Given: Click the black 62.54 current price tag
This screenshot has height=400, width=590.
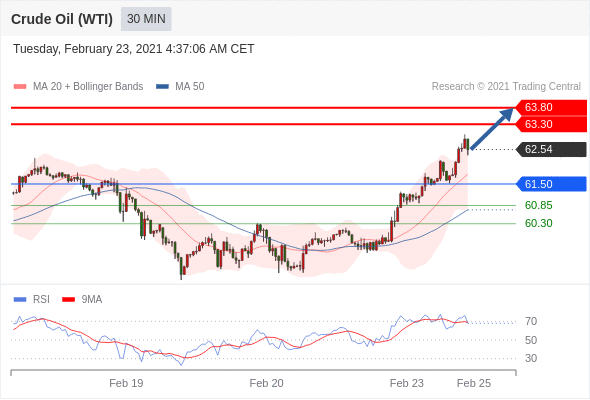Looking at the screenshot, I should (551, 149).
